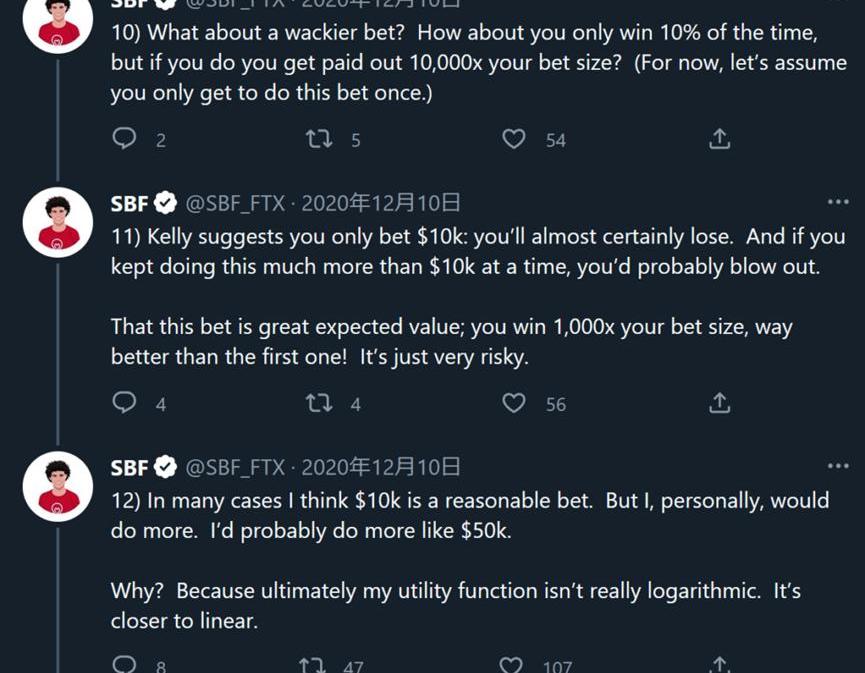Open SBF profile name on tweet 11
865x673 pixels.
130,203
